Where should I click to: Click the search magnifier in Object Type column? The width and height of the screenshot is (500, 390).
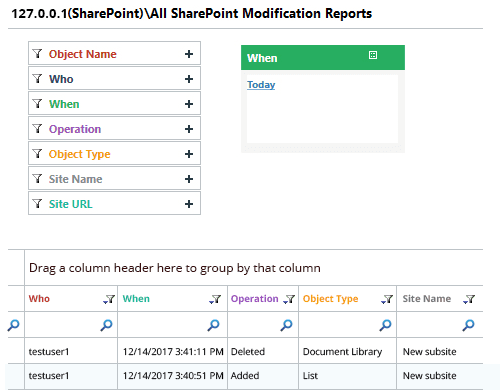coord(385,325)
